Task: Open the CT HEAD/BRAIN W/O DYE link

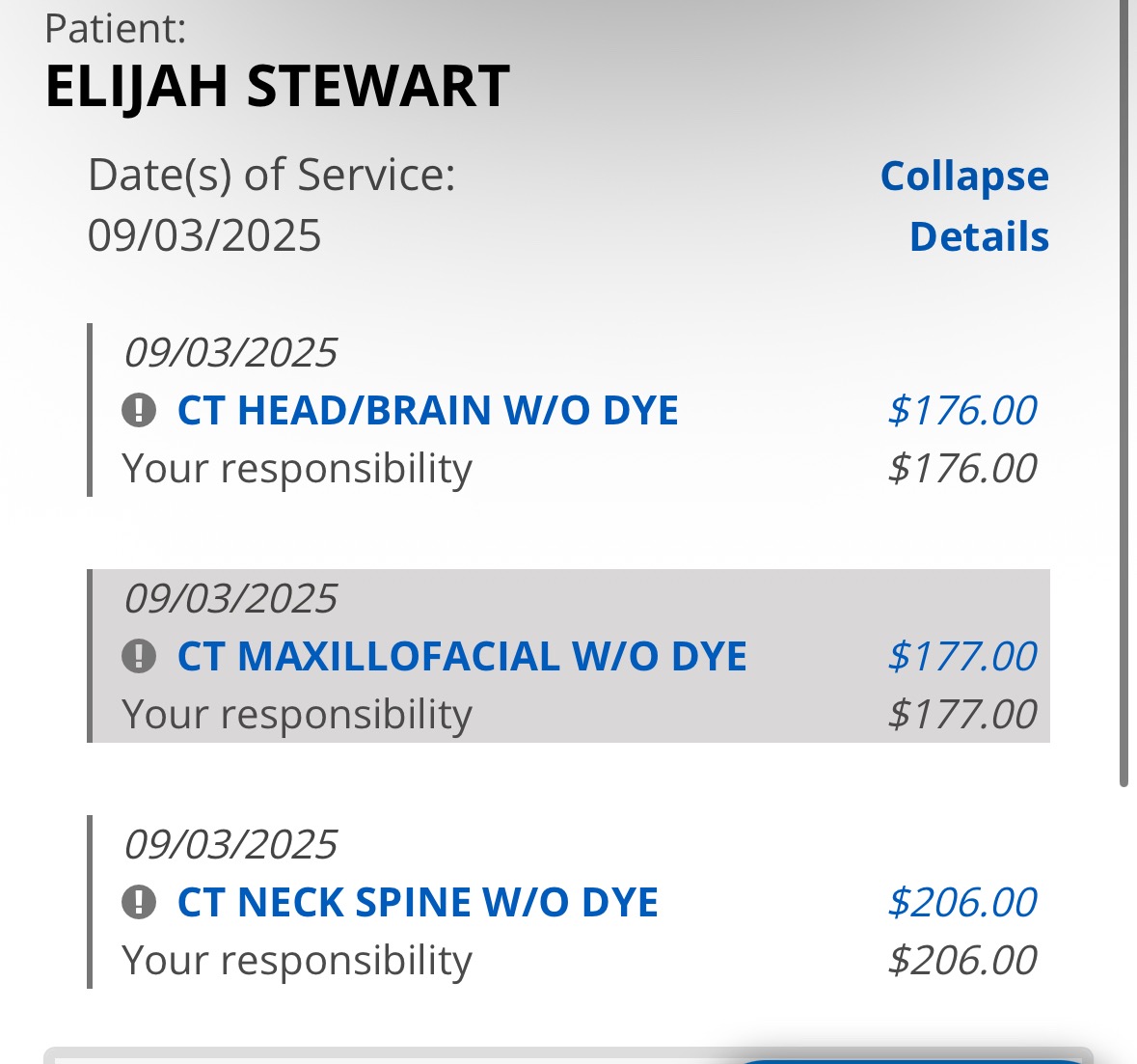Action: pyautogui.click(x=427, y=411)
